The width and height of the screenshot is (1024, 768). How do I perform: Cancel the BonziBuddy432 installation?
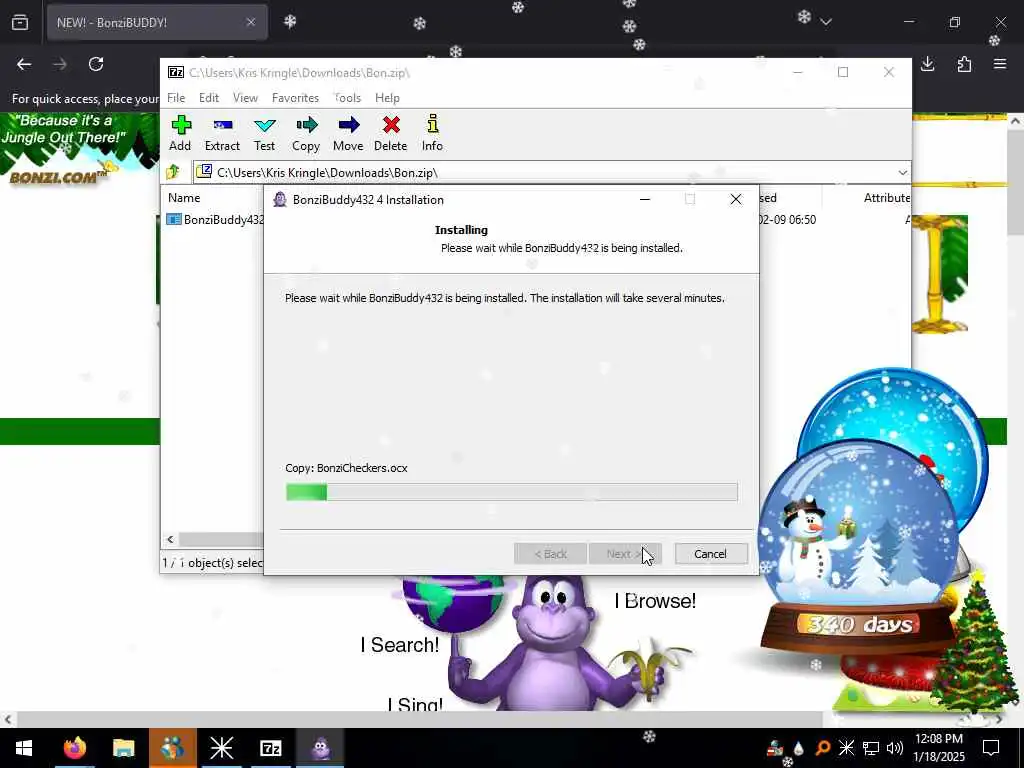pyautogui.click(x=711, y=554)
